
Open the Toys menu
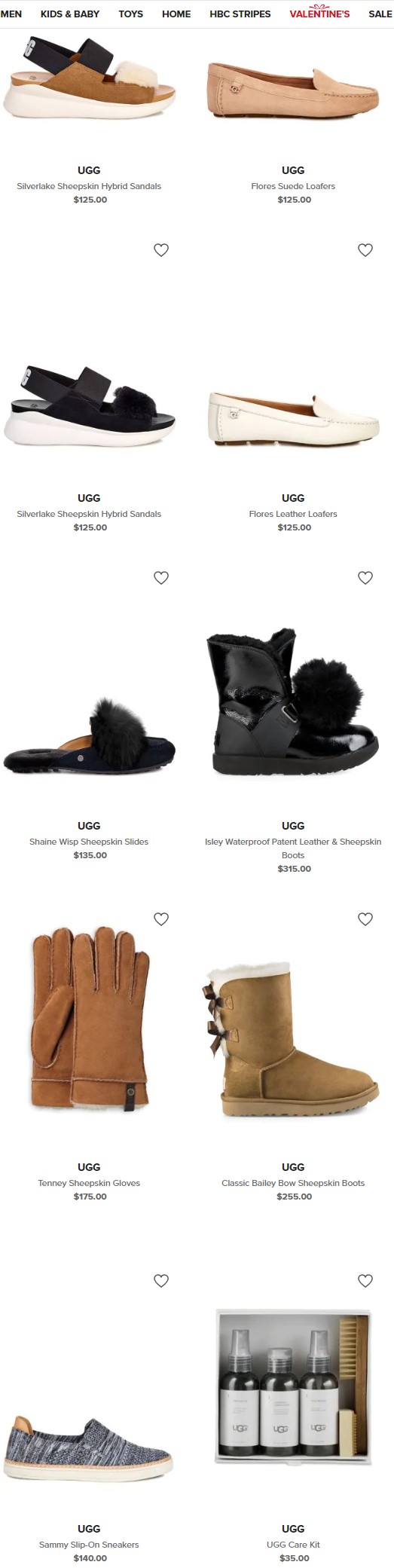pyautogui.click(x=130, y=14)
